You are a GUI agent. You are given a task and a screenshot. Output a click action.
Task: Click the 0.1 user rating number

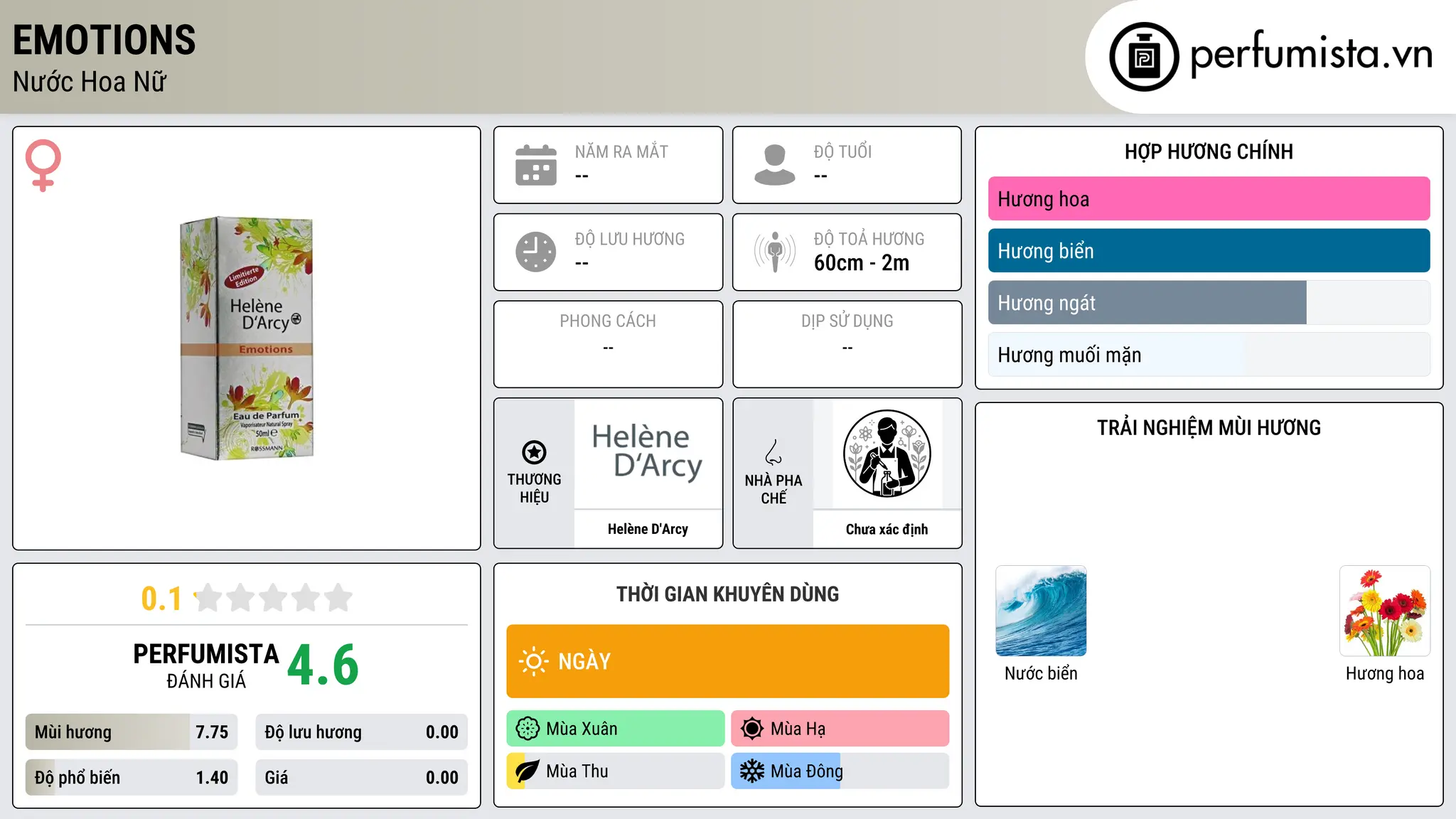click(x=161, y=599)
